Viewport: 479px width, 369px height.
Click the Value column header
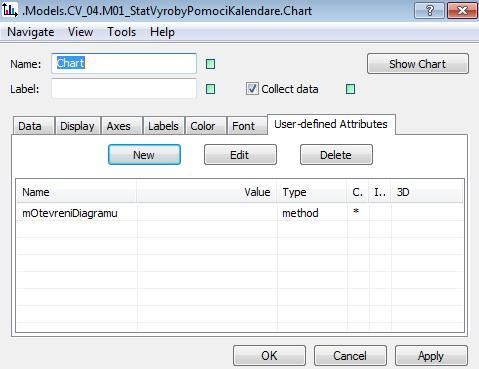coord(207,192)
